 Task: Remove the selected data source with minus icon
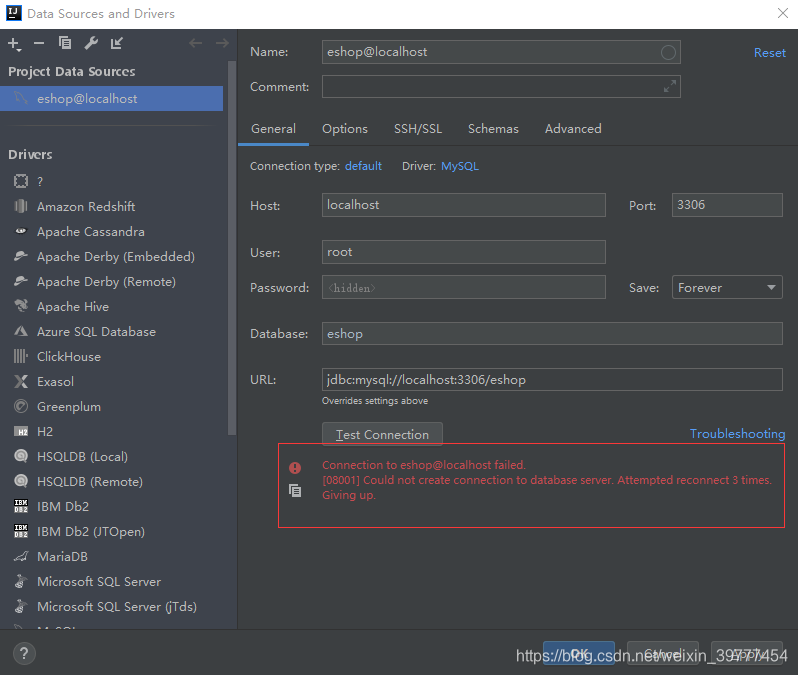[x=39, y=43]
